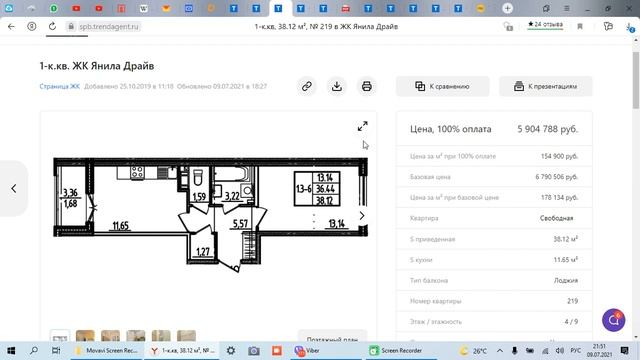
Task: Open the browser menu hamburger icon
Action: pos(567,8)
